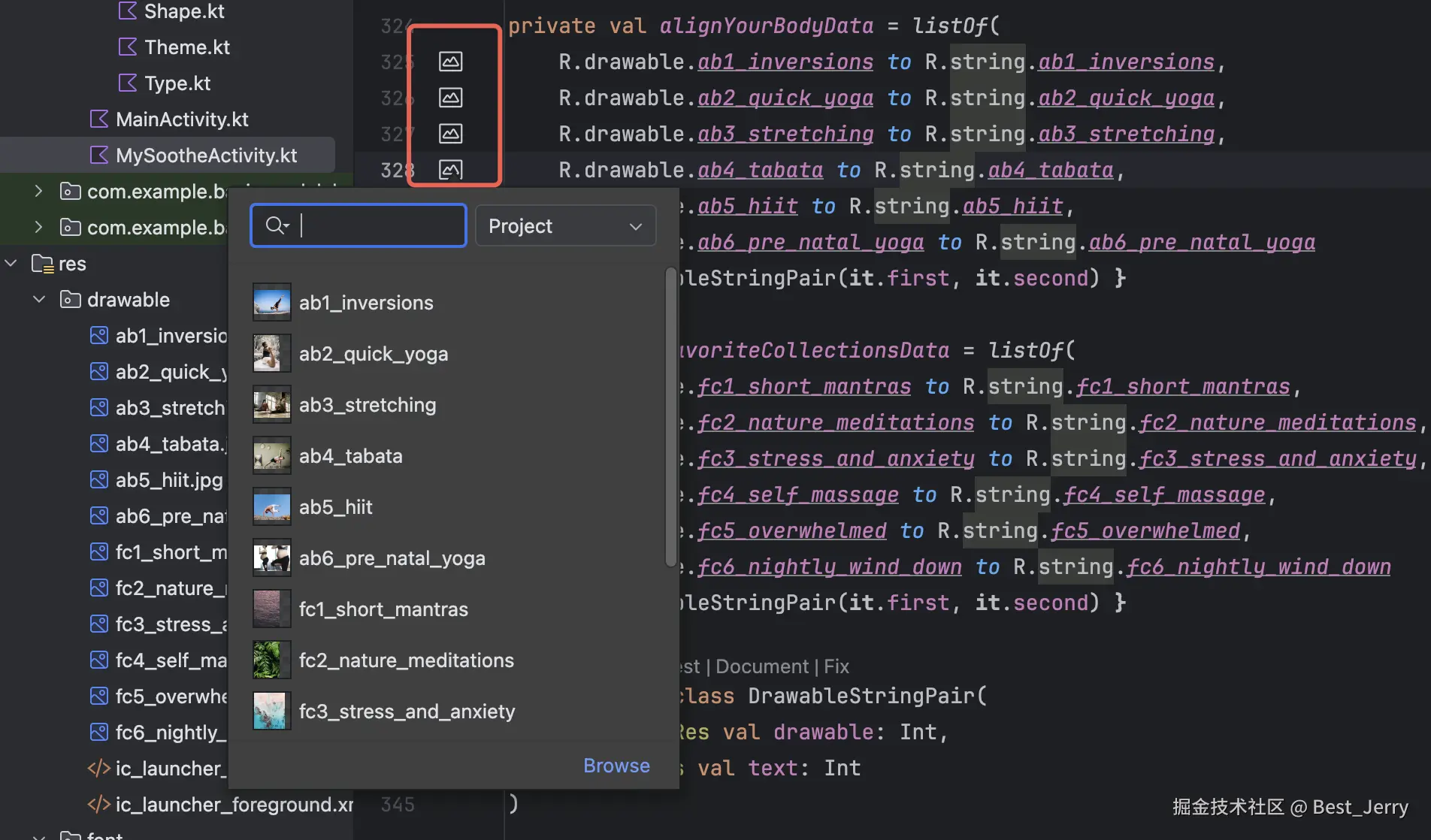Screen dimensions: 1431x840
Task: Click XML file icon beside ic_launcher_foreground
Action: (x=99, y=805)
